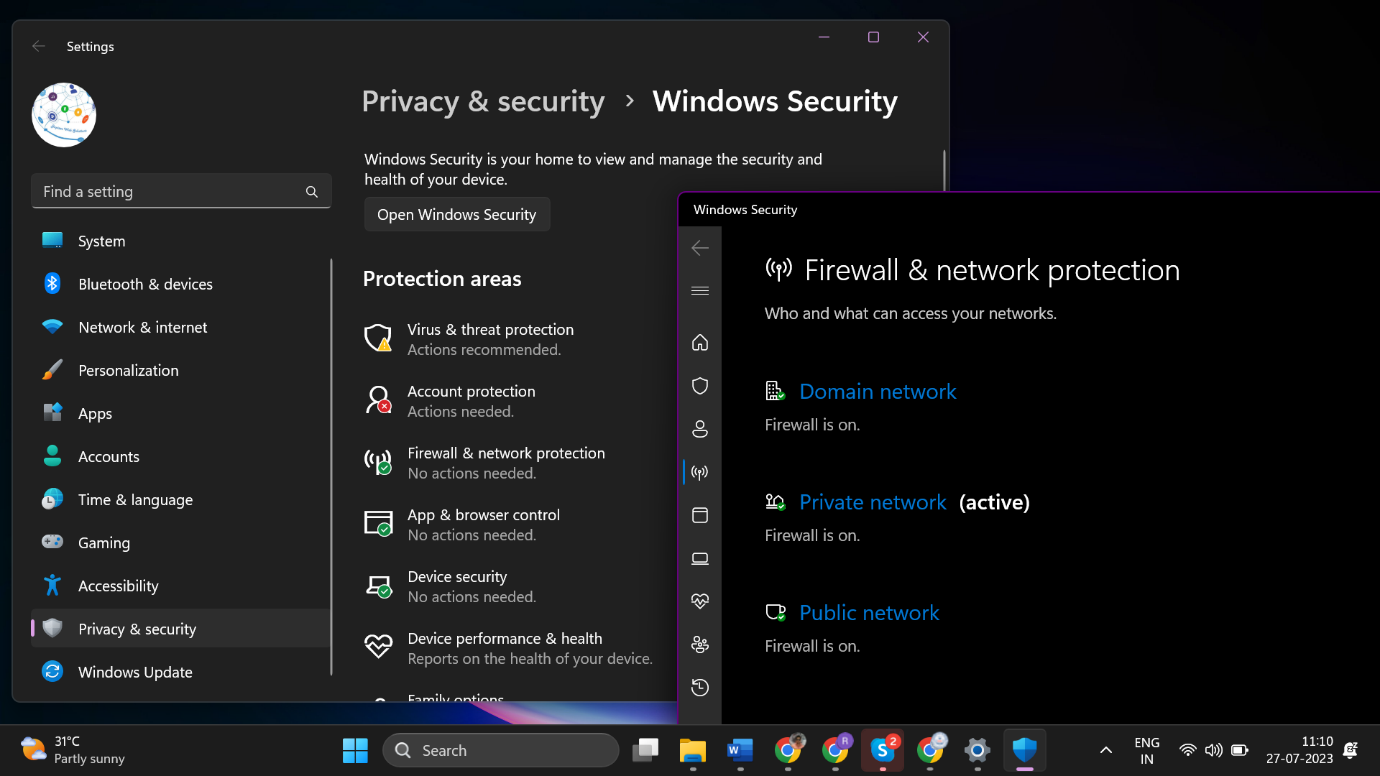Open the Windows Start menu

coord(355,750)
